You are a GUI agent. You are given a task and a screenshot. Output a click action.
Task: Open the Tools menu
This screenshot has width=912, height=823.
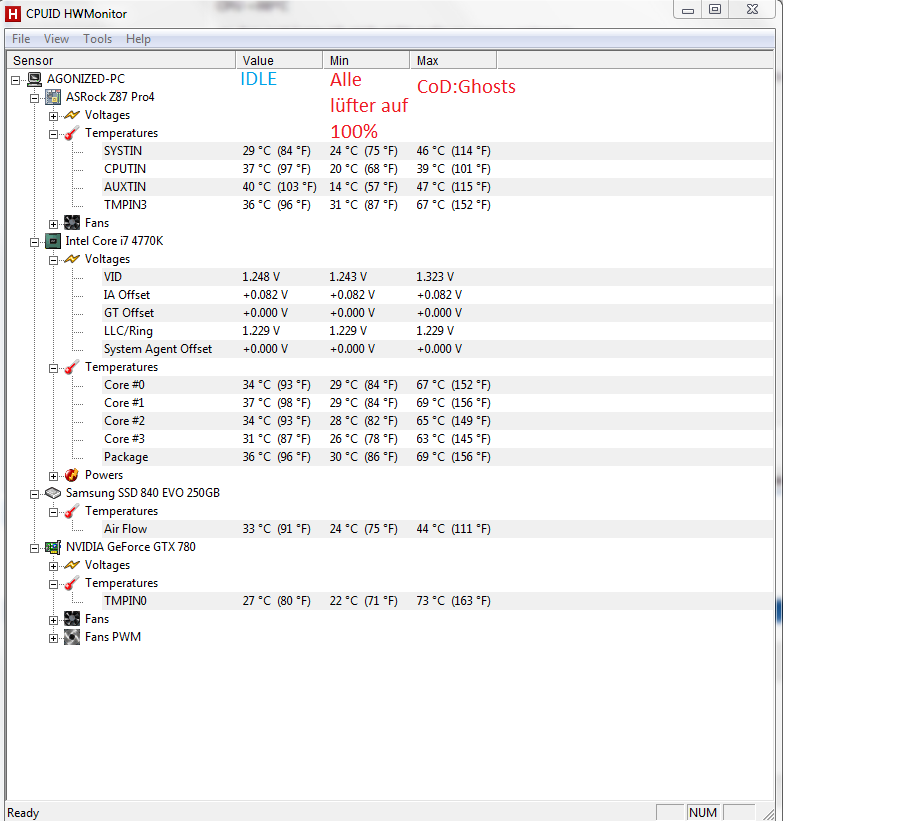97,39
